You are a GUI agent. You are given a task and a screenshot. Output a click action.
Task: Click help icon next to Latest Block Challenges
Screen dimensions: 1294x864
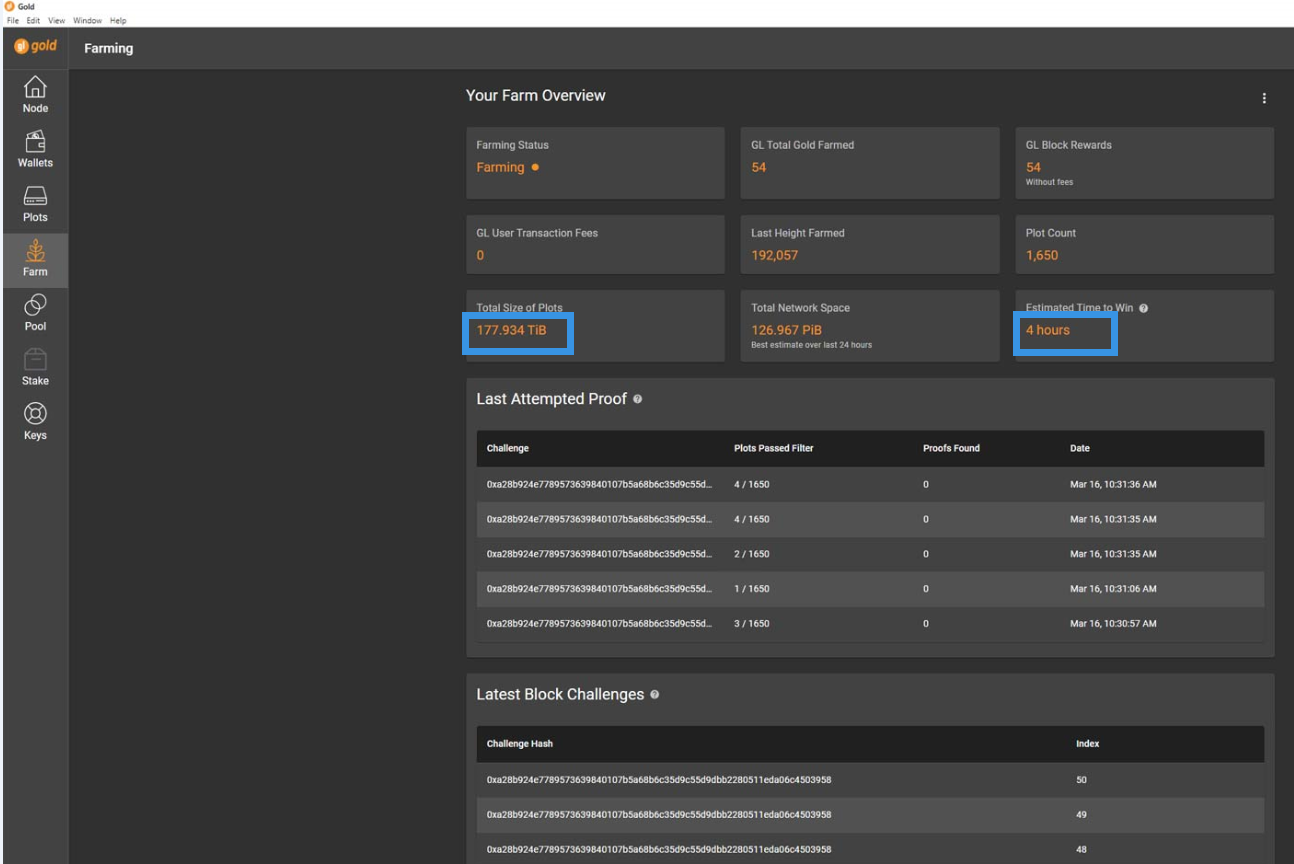tap(655, 695)
